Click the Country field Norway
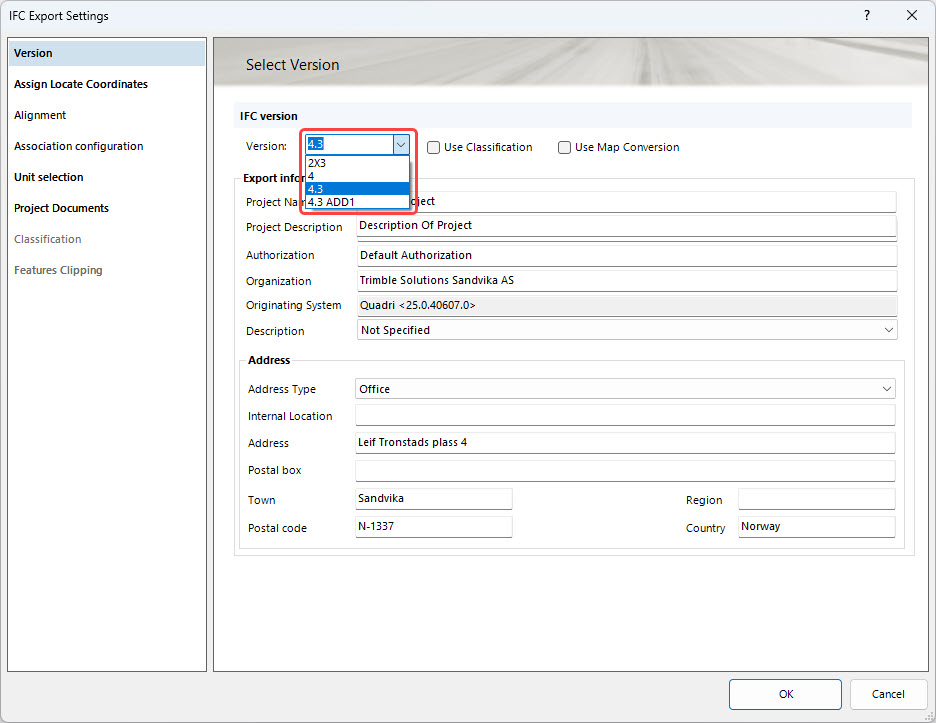This screenshot has width=936, height=723. click(817, 527)
